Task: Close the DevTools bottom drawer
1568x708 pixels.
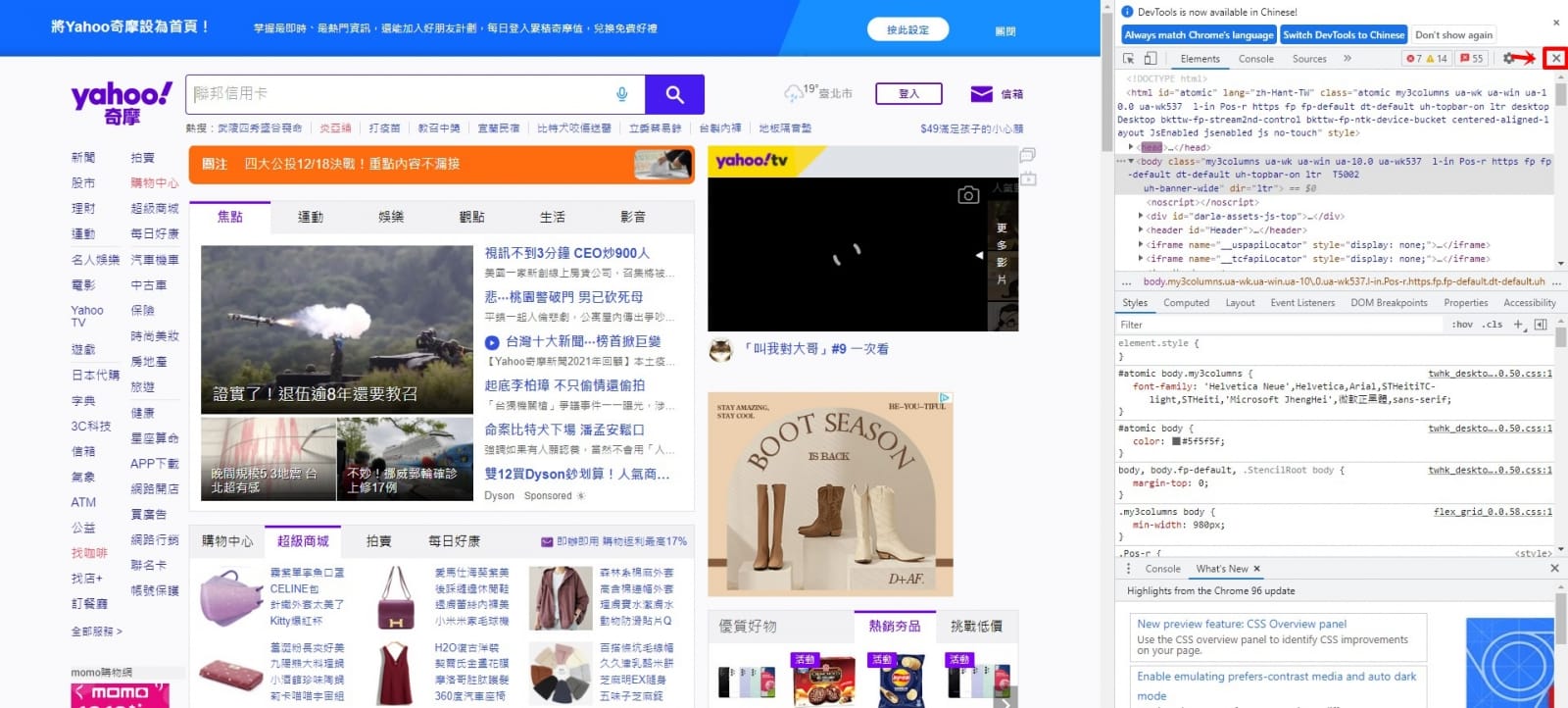Action: (1554, 569)
